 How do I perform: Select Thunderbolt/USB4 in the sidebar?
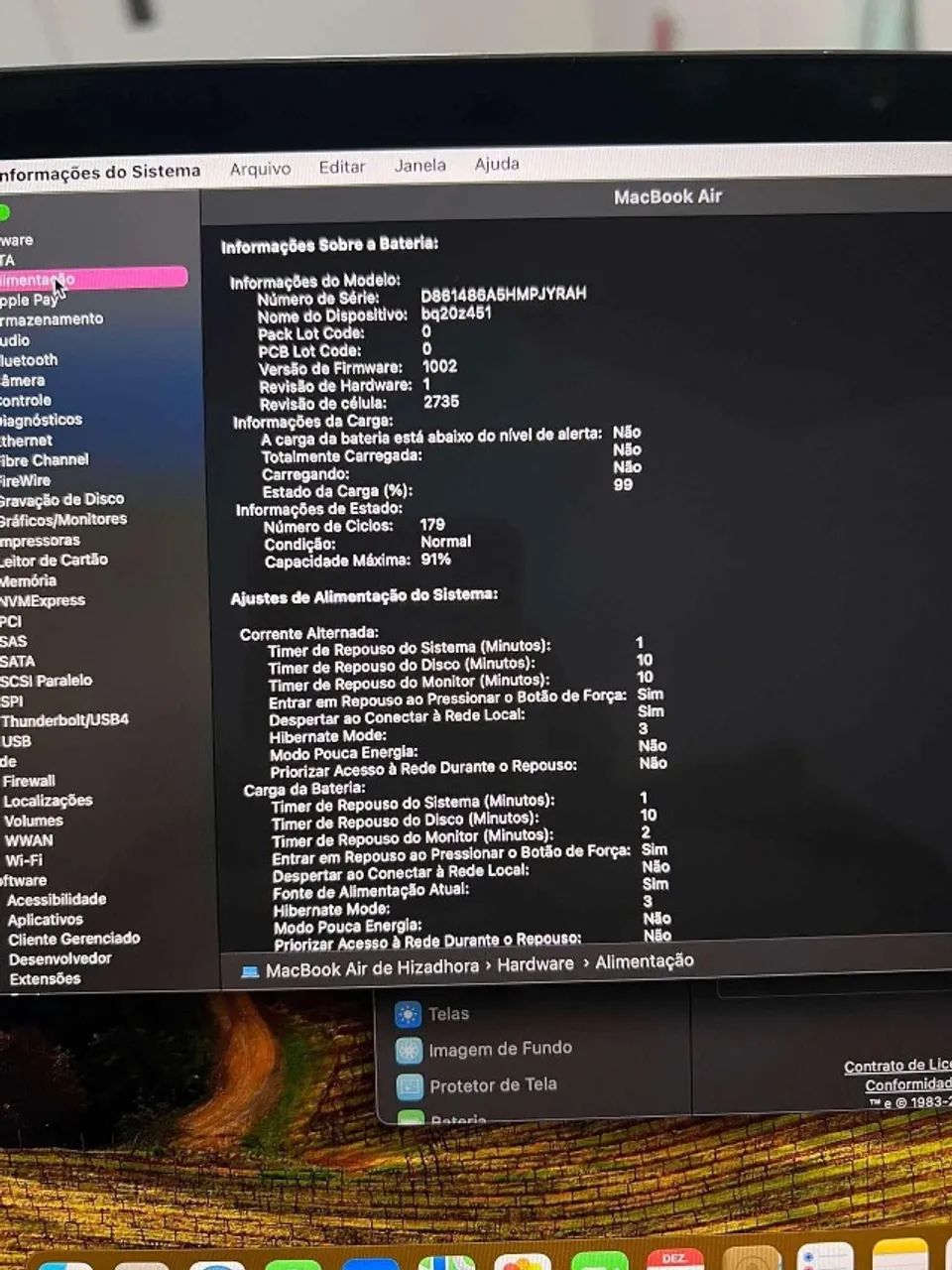[x=65, y=720]
